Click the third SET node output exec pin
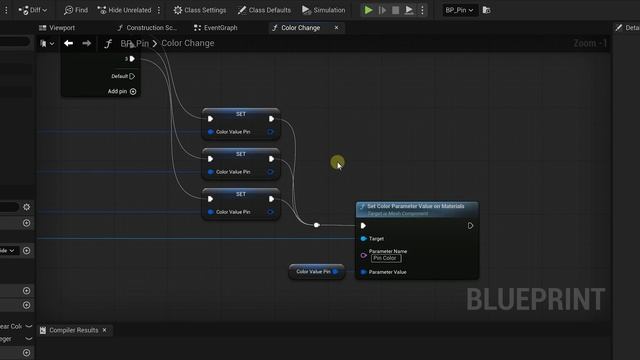 (271, 199)
